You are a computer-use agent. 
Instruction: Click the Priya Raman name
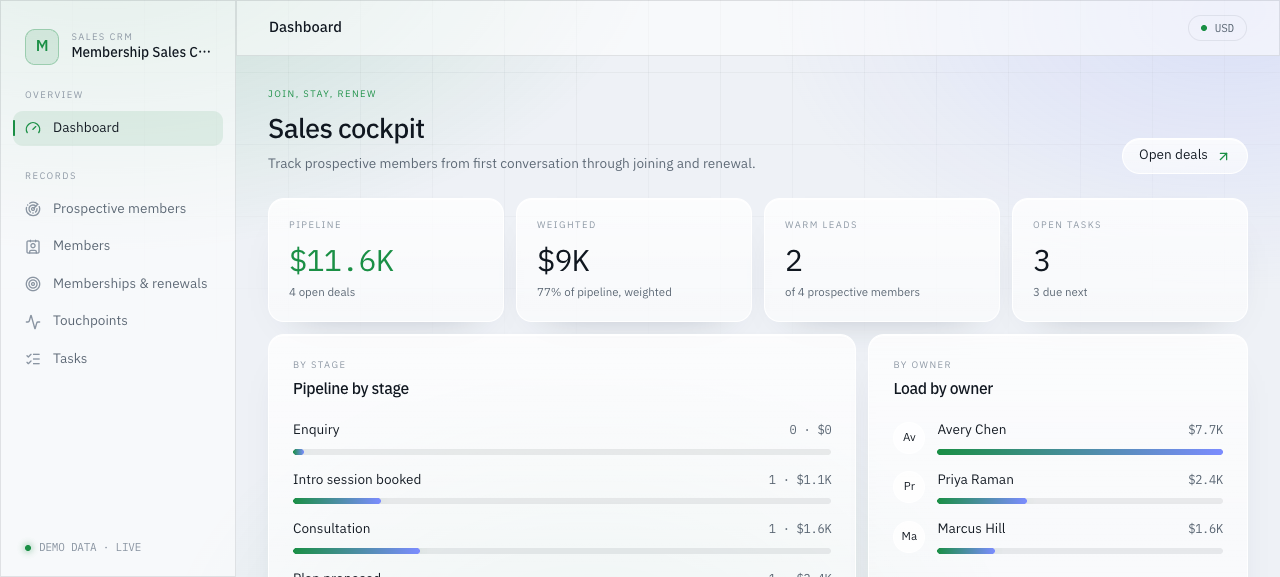tap(976, 480)
